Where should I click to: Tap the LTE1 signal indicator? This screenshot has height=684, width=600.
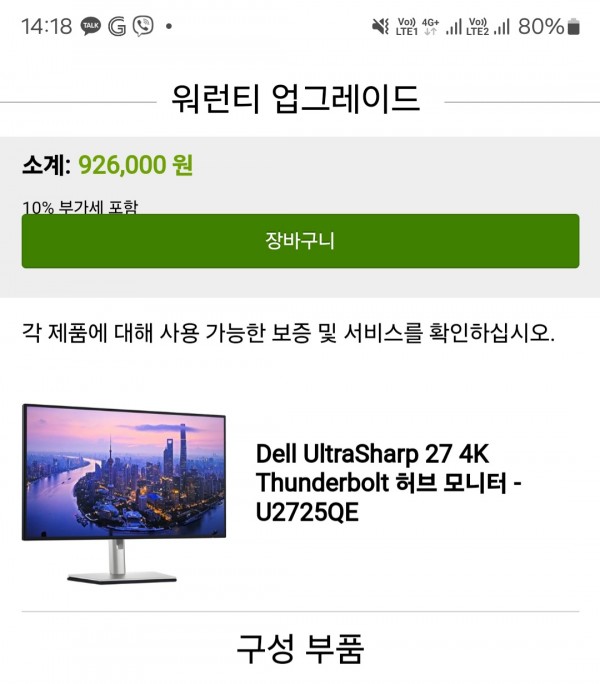point(407,27)
